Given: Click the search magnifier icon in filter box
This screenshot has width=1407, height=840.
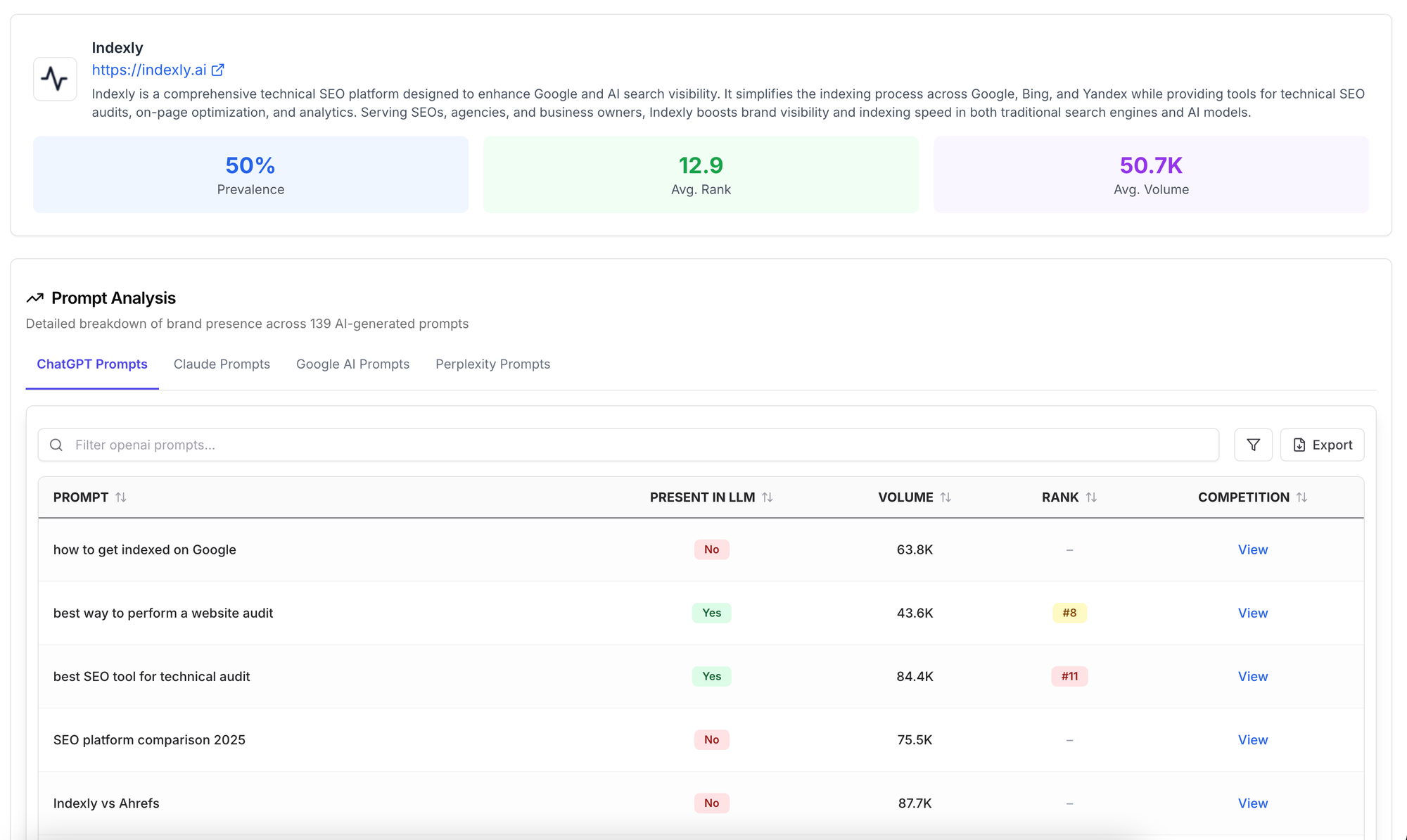Looking at the screenshot, I should click(x=56, y=445).
